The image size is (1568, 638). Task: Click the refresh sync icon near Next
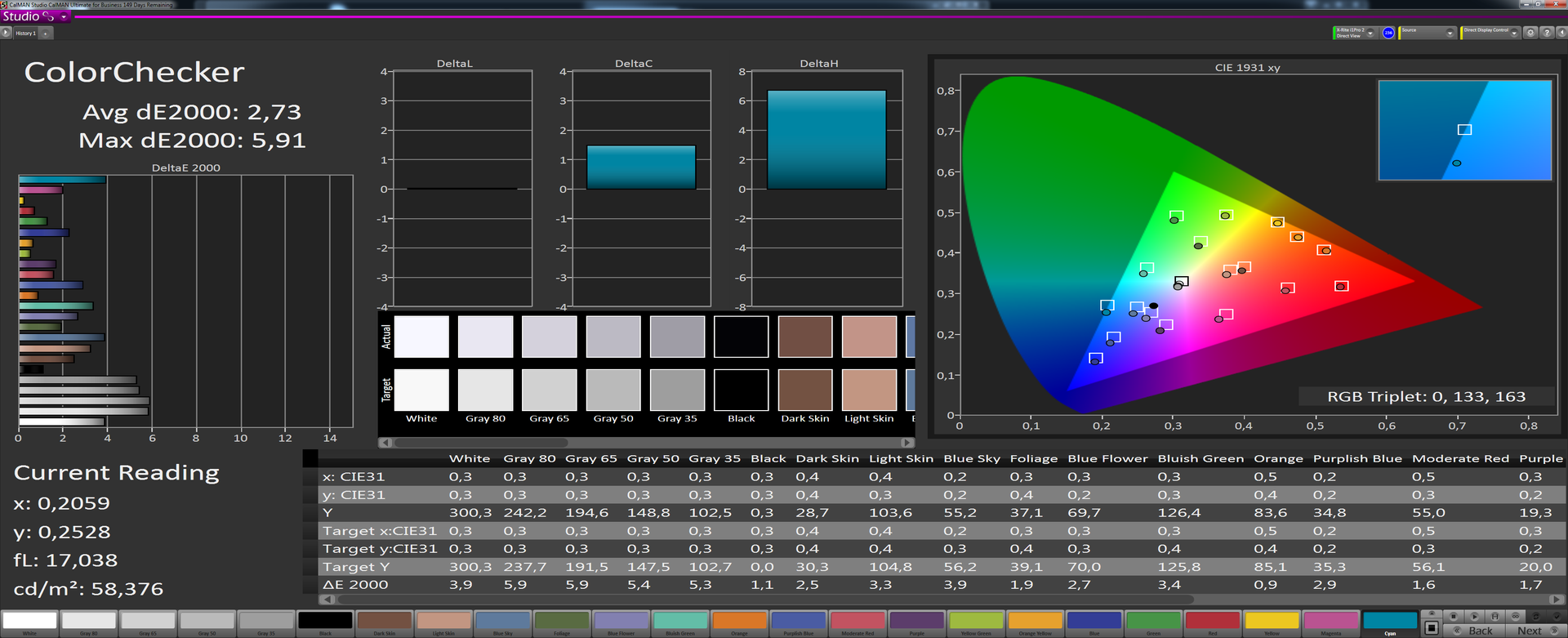(x=1535, y=616)
